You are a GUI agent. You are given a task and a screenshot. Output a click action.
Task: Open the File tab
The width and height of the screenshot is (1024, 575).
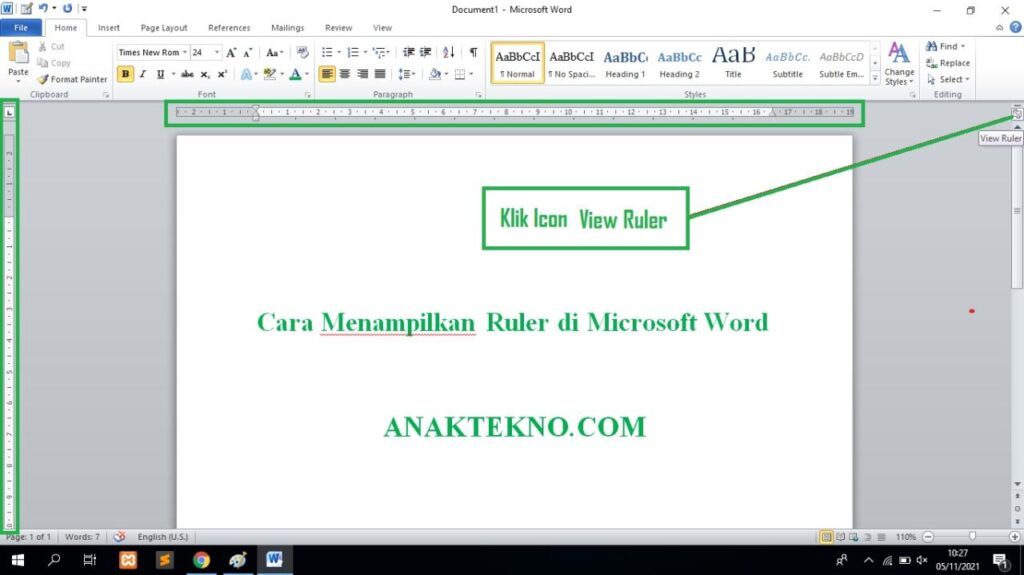pyautogui.click(x=21, y=27)
